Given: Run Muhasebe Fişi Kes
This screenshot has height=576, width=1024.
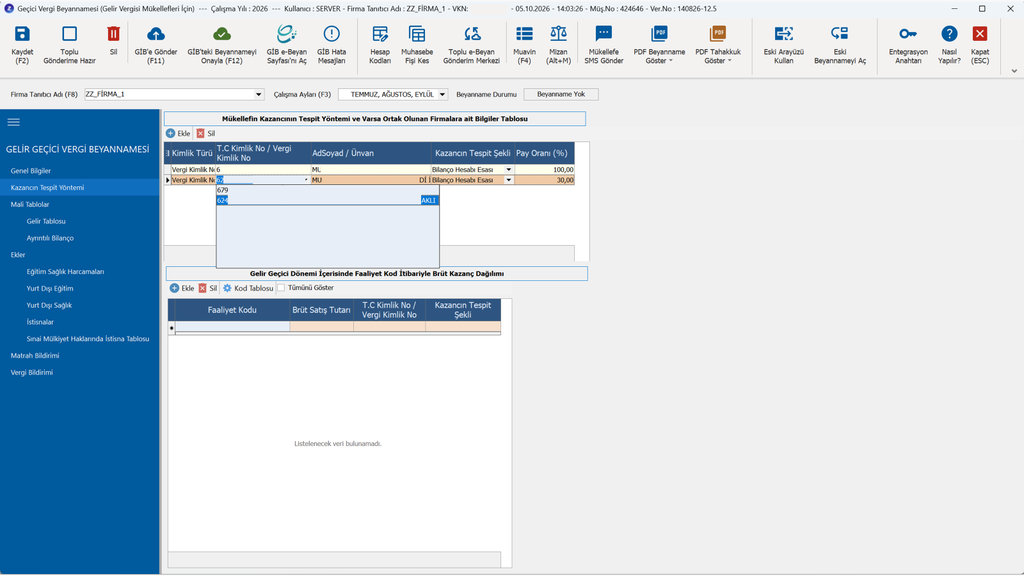Looking at the screenshot, I should point(417,45).
